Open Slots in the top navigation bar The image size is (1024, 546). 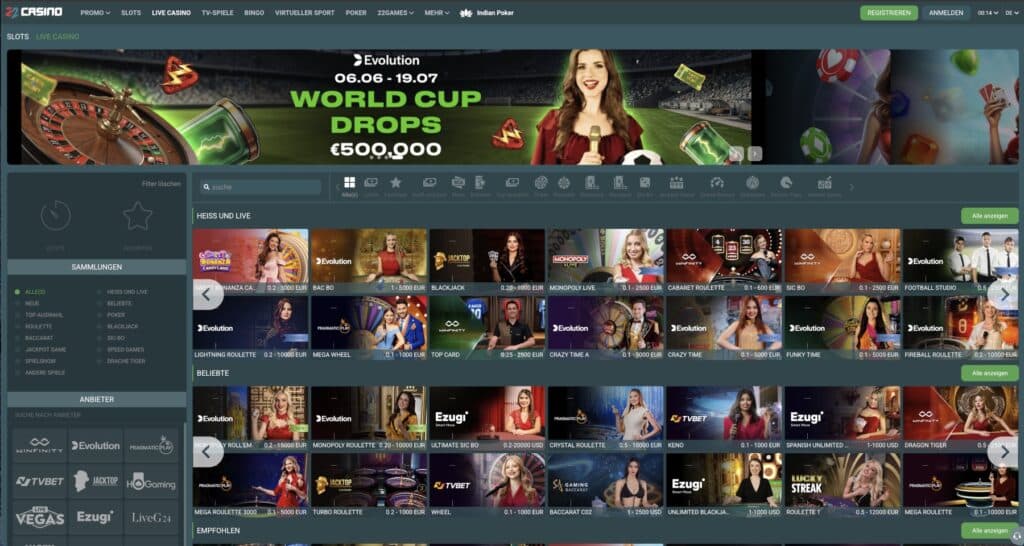click(x=131, y=13)
